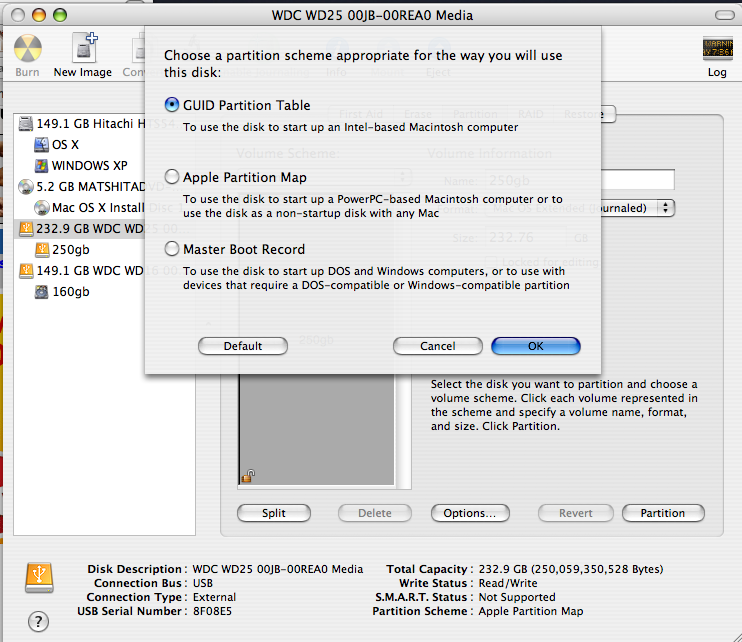Image resolution: width=742 pixels, height=642 pixels.
Task: Select the 149.1 GB Hitachi disk icon
Action: [26, 124]
